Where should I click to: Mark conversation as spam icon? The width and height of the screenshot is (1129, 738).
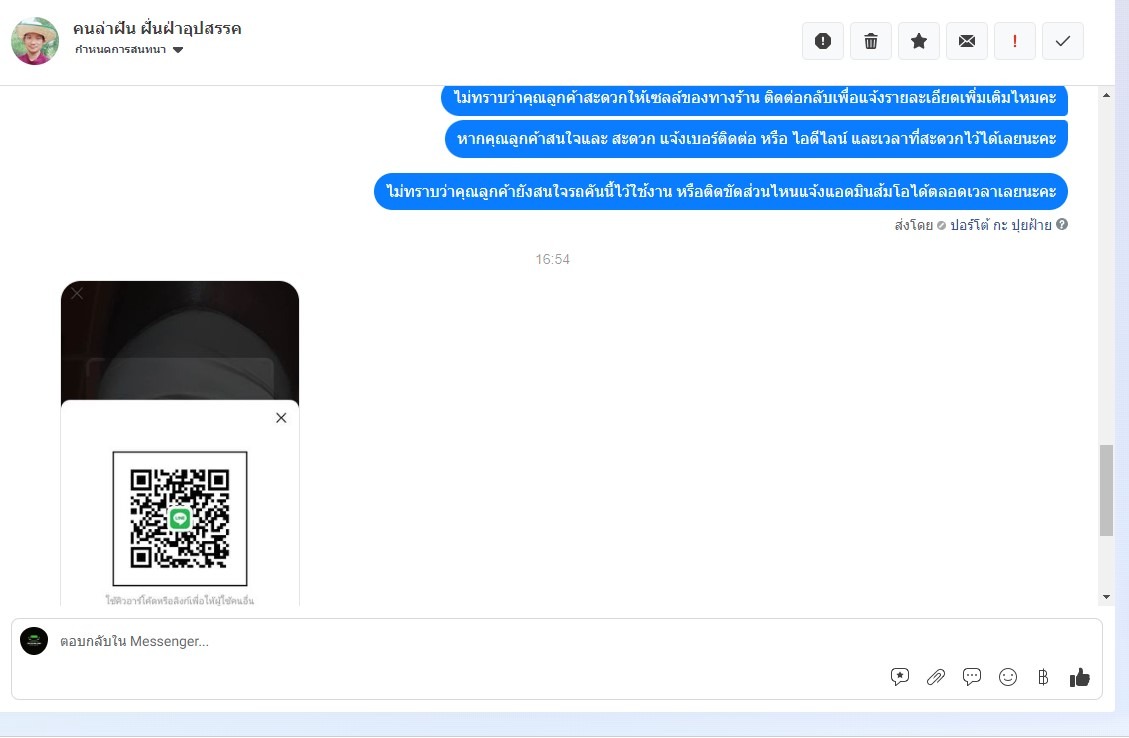pyautogui.click(x=822, y=41)
